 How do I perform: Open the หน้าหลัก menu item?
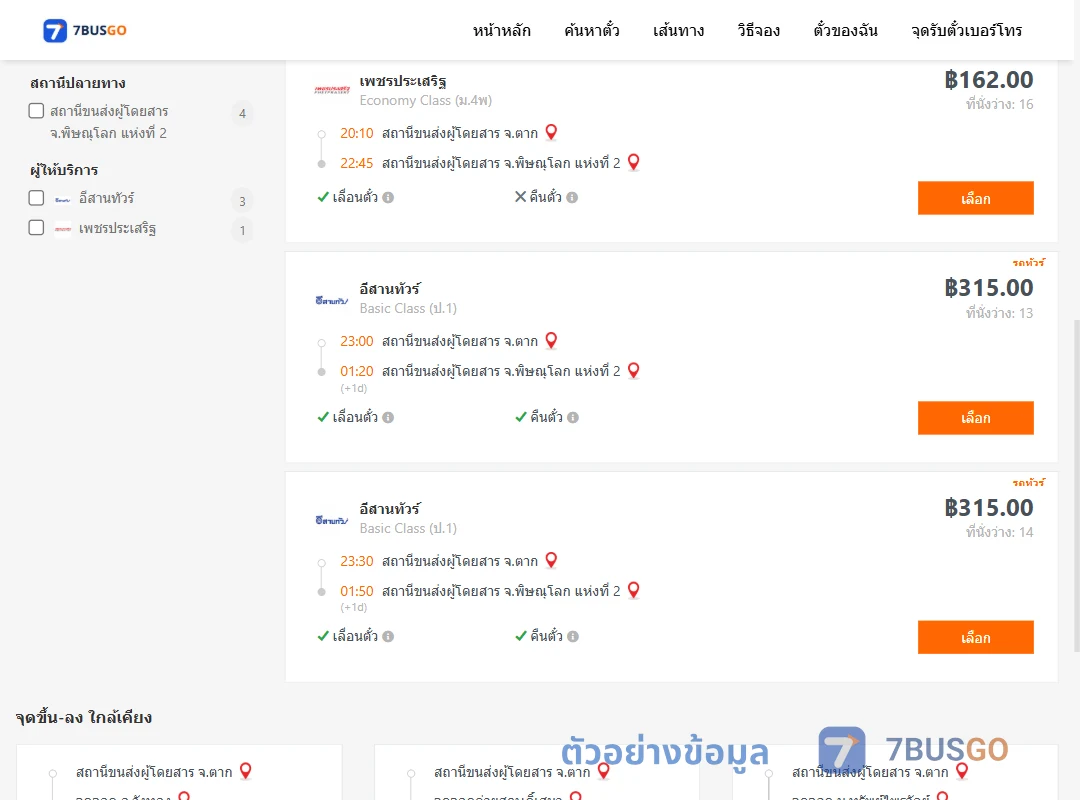tap(501, 30)
